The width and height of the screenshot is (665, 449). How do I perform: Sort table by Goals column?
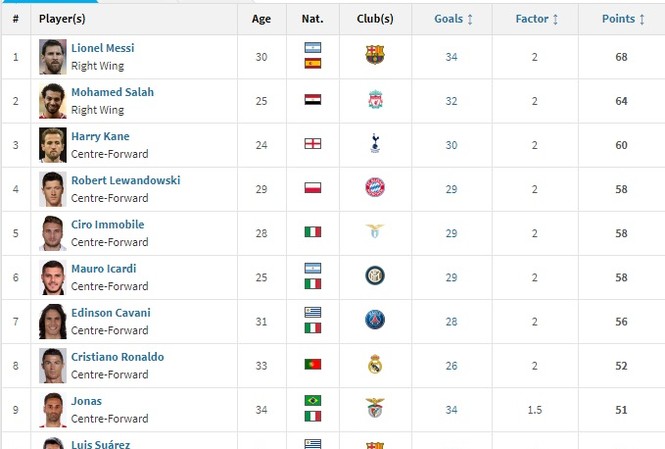pyautogui.click(x=453, y=19)
